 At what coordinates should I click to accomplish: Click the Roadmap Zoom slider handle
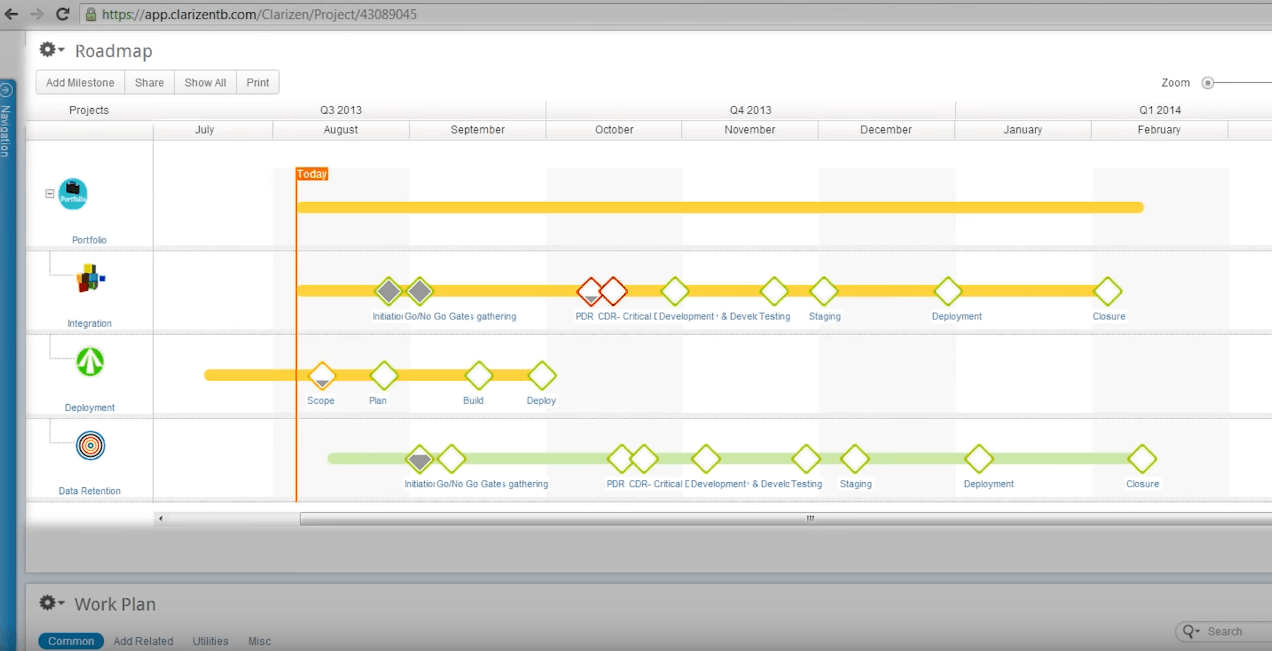(x=1208, y=83)
